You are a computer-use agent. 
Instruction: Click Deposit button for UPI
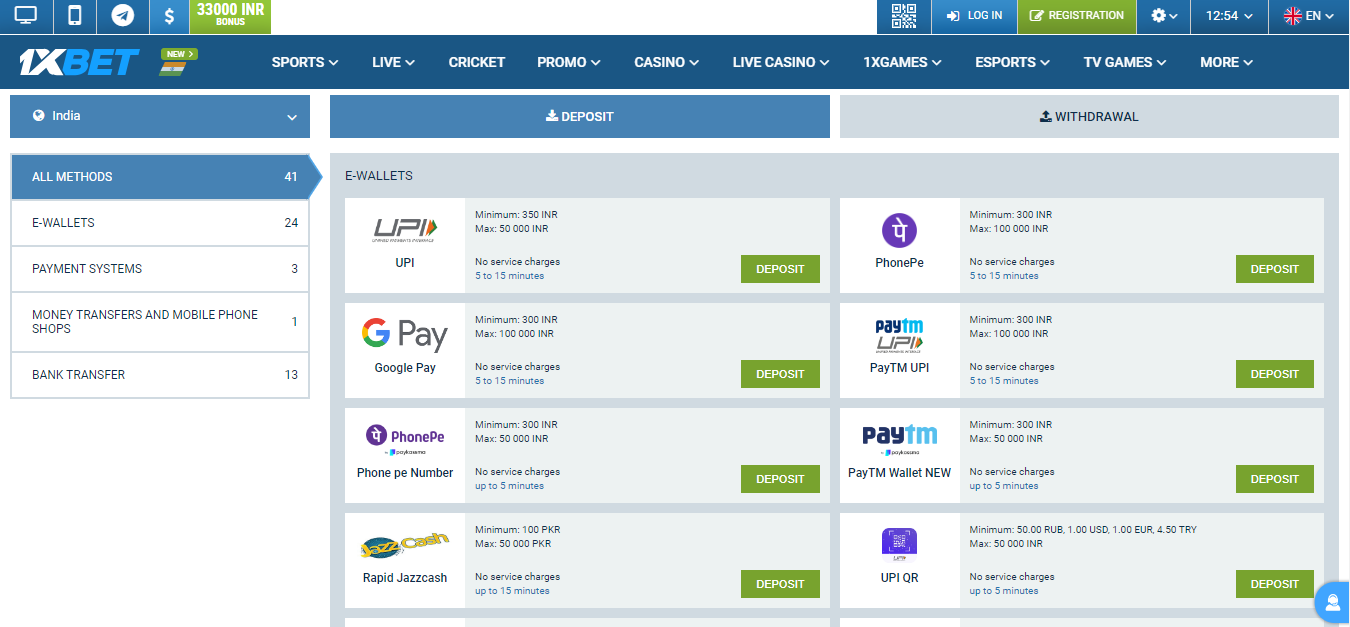(780, 269)
